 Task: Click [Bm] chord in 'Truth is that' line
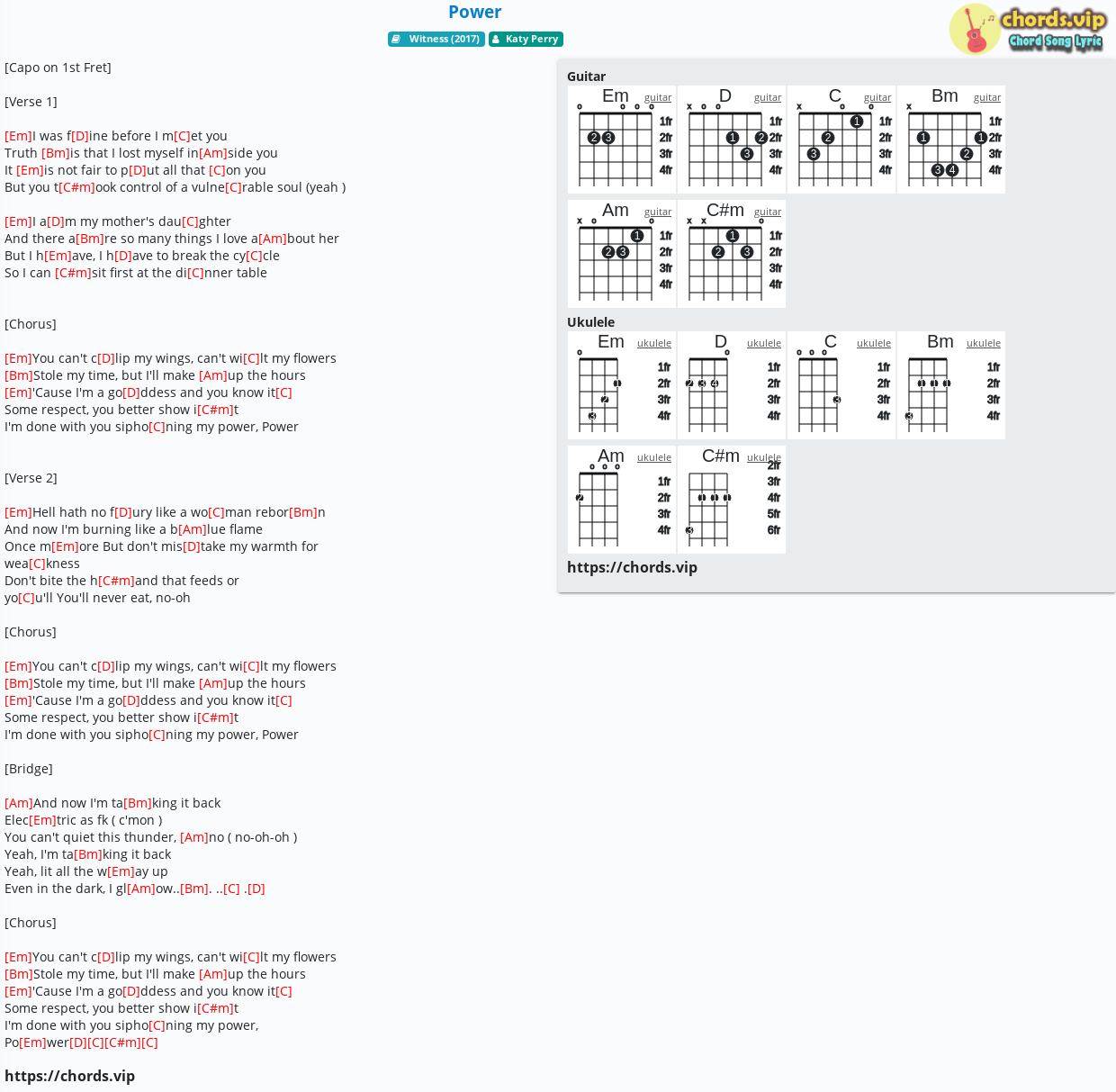click(56, 153)
